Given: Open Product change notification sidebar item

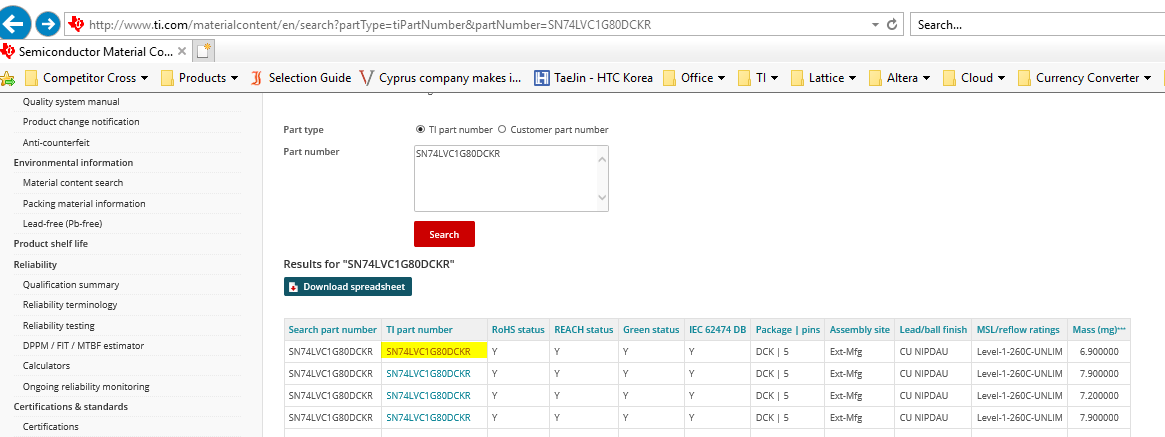Looking at the screenshot, I should pos(81,122).
